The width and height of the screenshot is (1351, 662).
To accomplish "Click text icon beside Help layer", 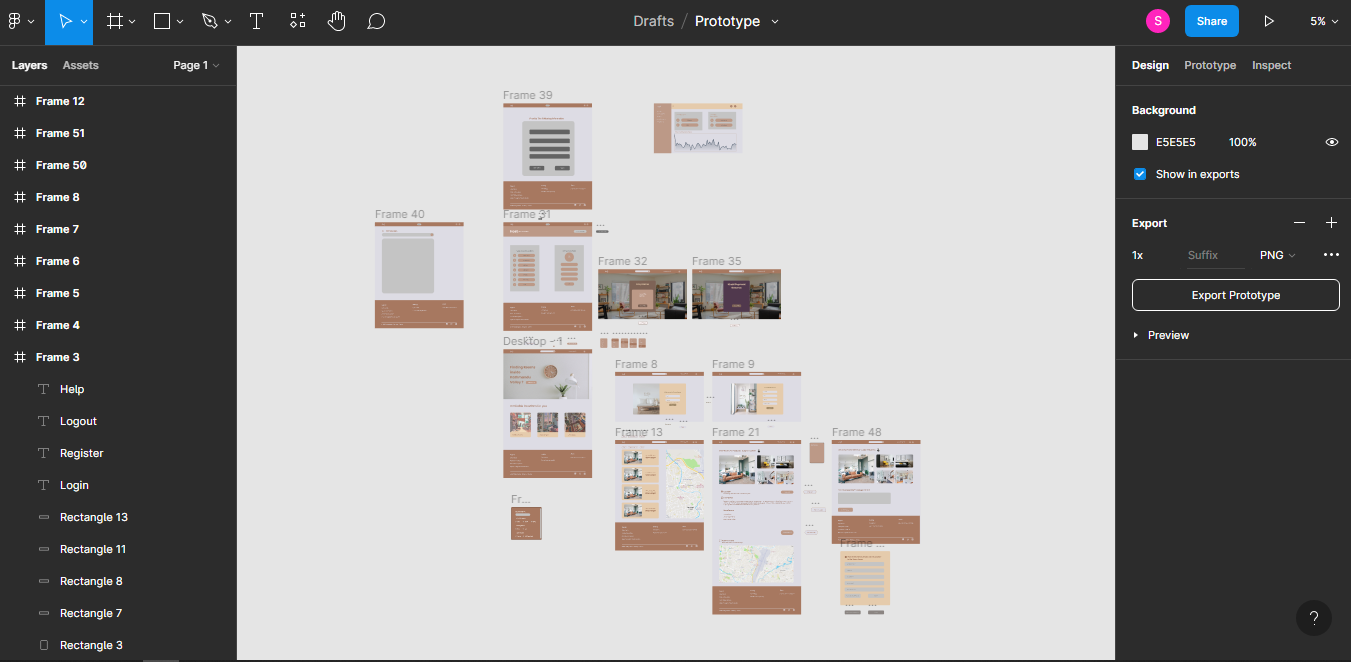I will [x=43, y=389].
